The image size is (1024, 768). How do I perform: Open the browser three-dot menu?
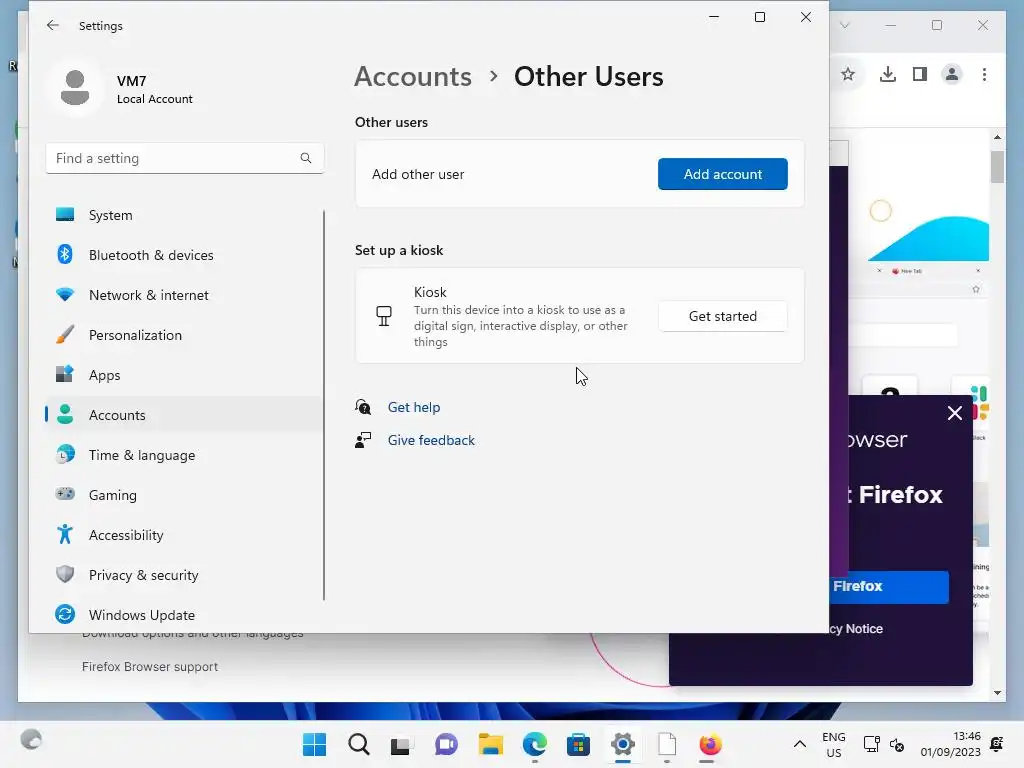tap(984, 74)
